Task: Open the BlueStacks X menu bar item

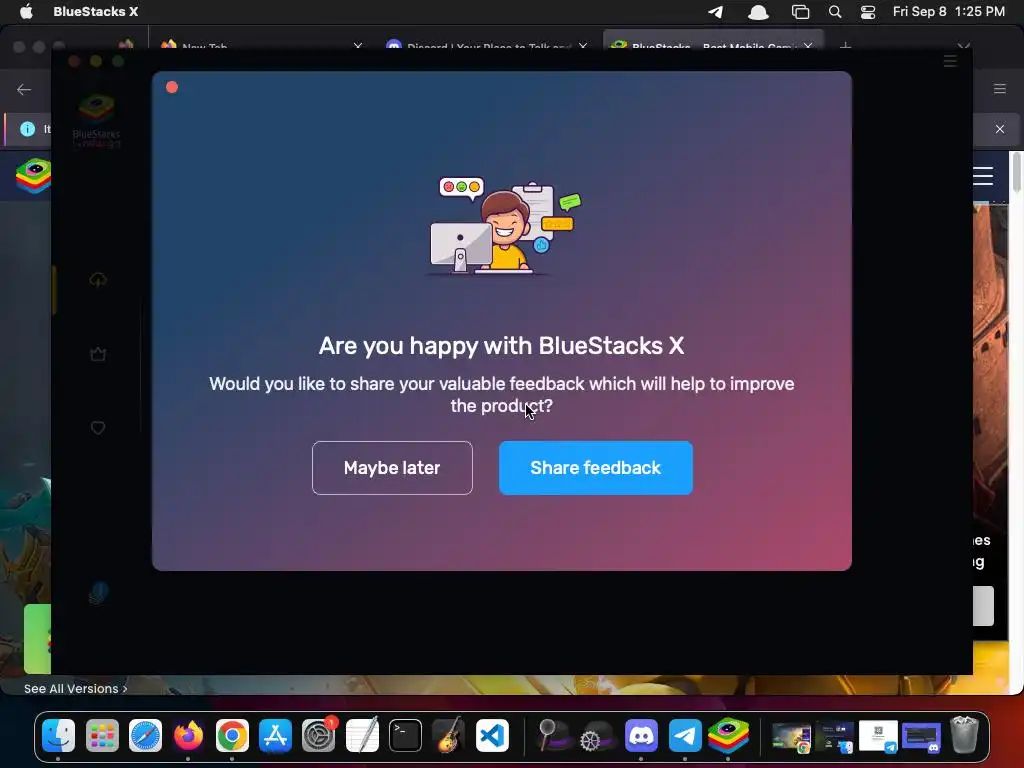Action: pos(95,12)
